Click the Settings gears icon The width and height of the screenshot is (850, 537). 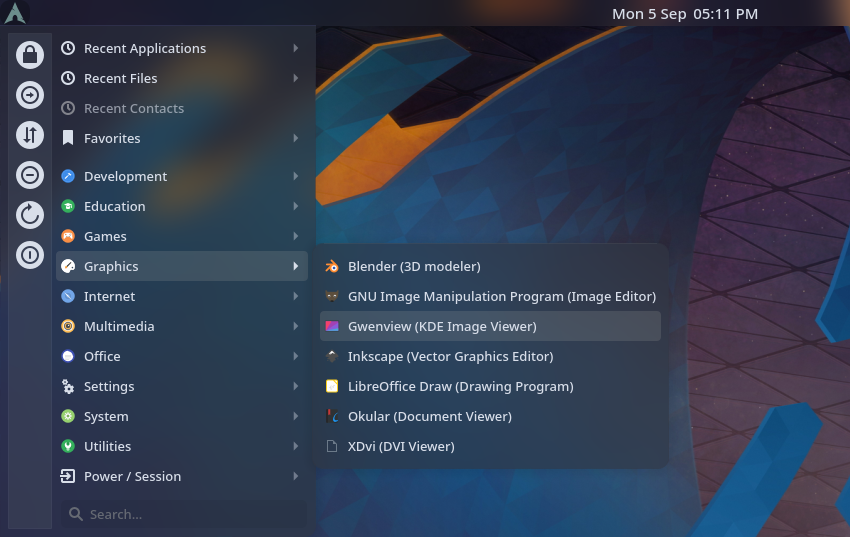pyautogui.click(x=68, y=386)
